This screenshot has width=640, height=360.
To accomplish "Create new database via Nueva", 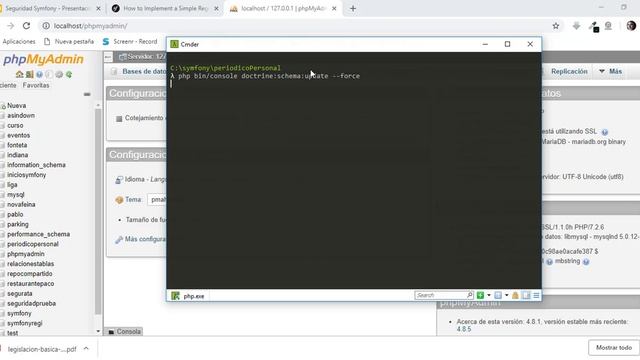I will 16,106.
